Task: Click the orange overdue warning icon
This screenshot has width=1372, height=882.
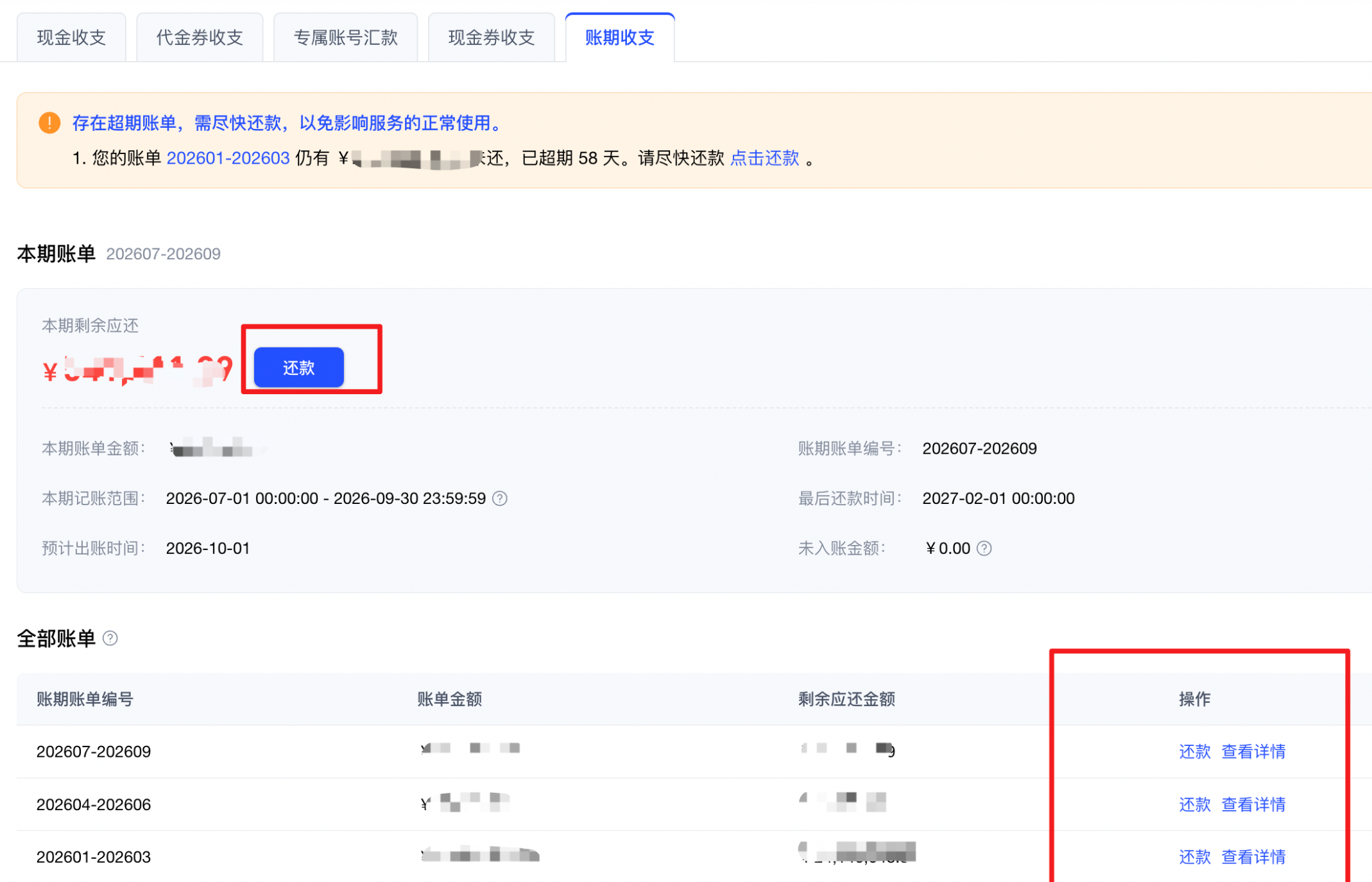Action: (49, 123)
